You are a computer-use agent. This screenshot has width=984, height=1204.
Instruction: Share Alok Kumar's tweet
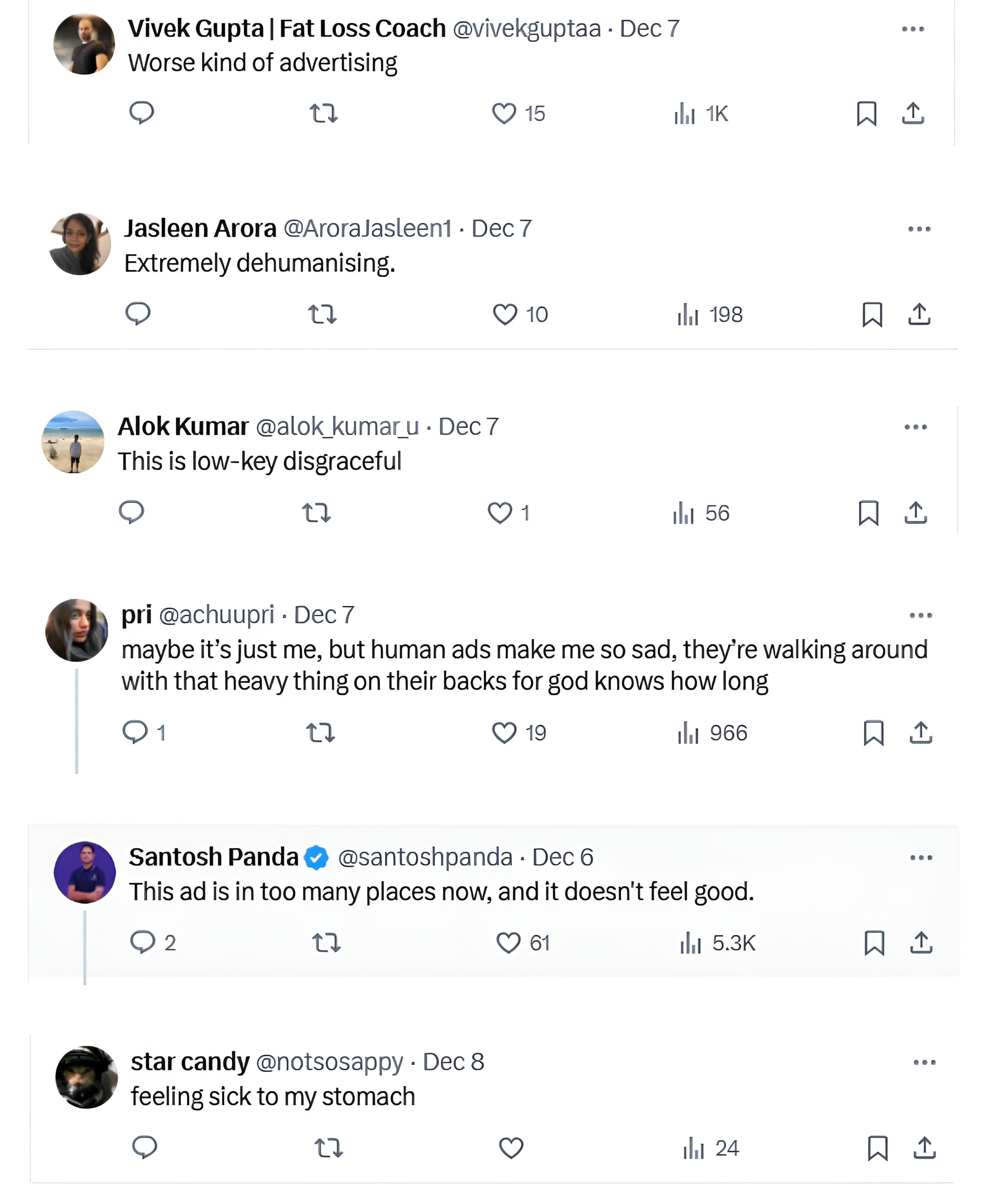tap(915, 513)
